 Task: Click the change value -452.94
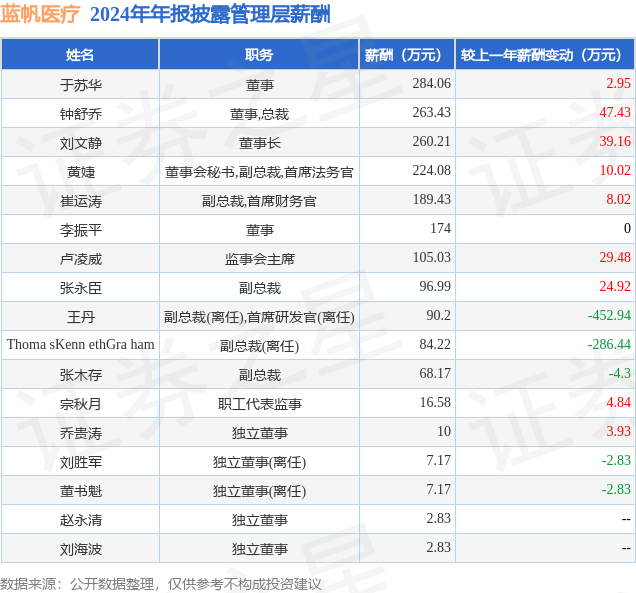(610, 315)
